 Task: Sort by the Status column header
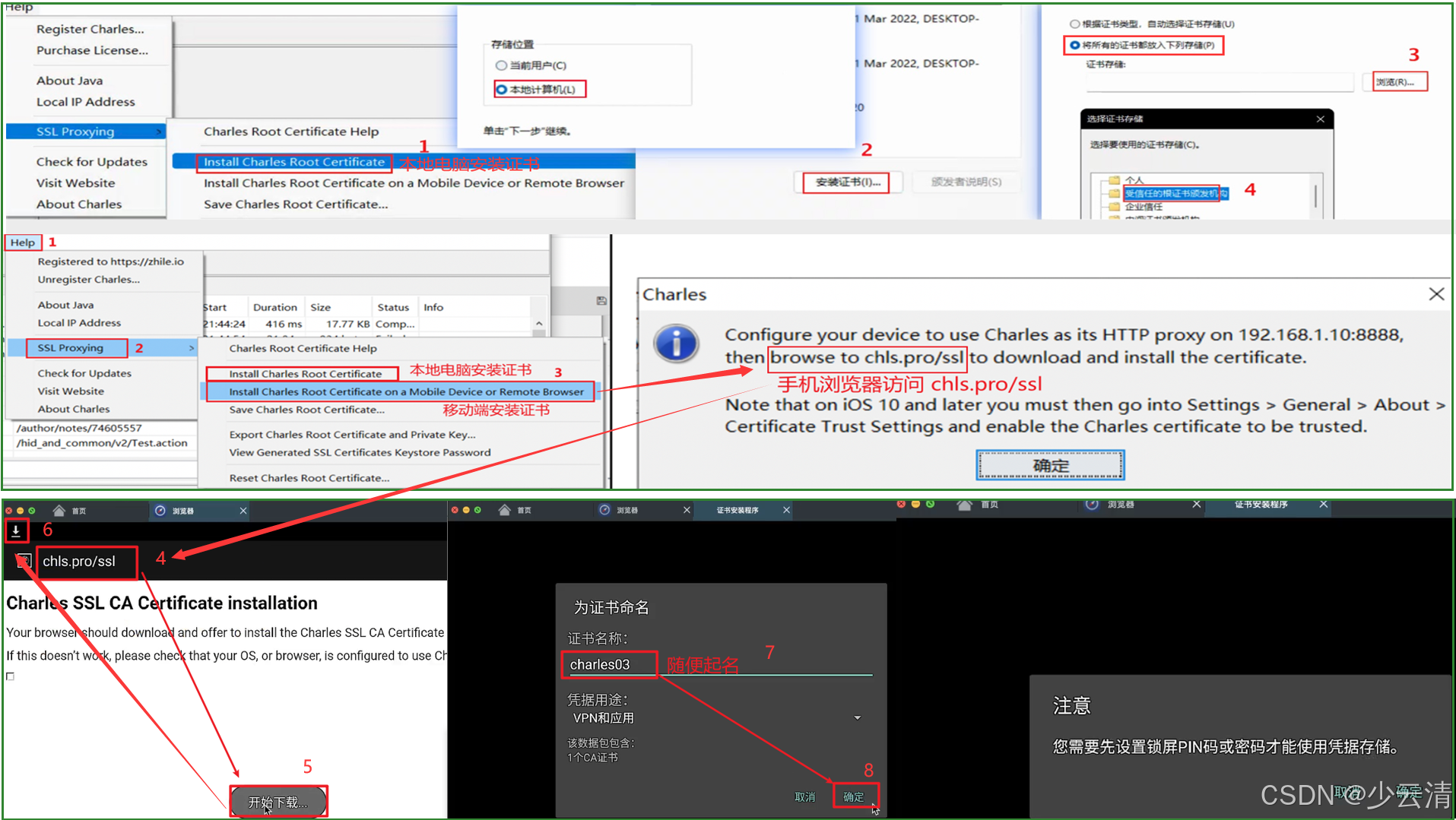tap(393, 308)
